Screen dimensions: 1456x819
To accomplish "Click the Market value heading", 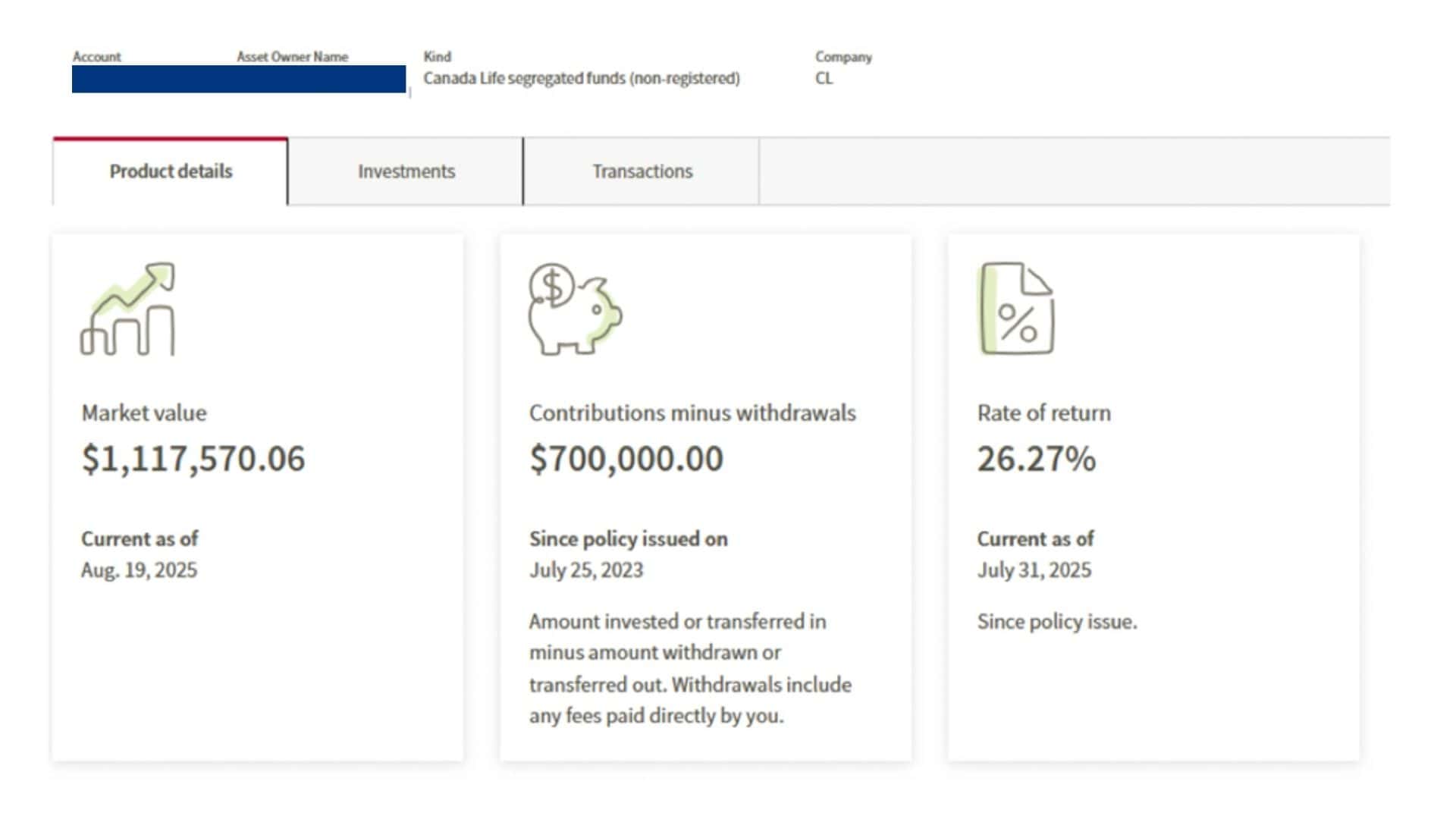I will pyautogui.click(x=144, y=413).
